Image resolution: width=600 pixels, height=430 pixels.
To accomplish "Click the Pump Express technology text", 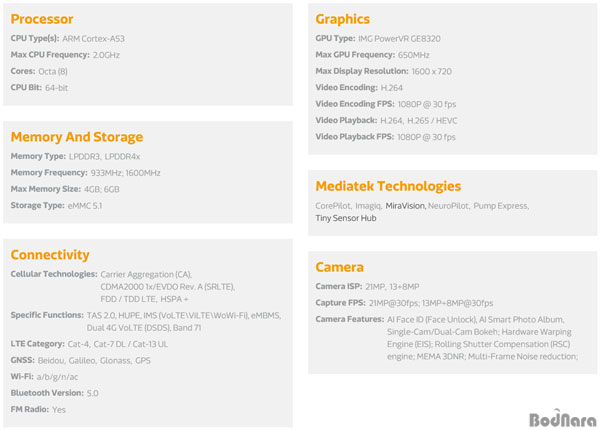I will 501,206.
